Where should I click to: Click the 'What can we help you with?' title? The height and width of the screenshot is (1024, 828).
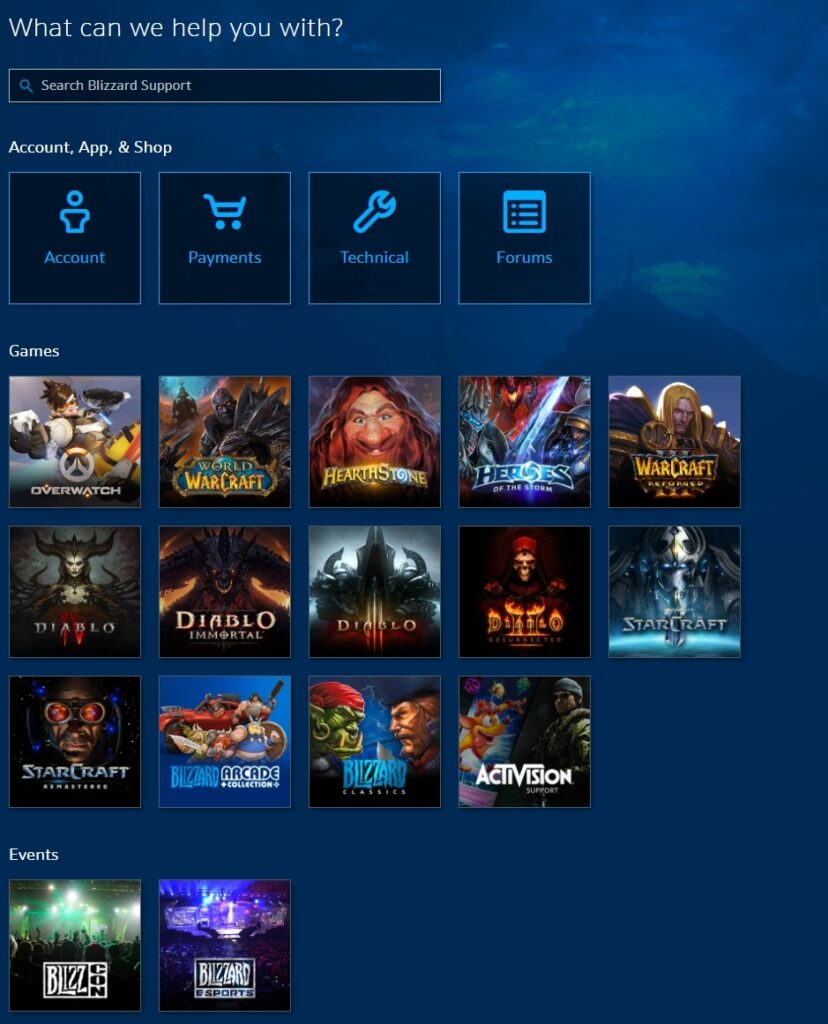[176, 28]
